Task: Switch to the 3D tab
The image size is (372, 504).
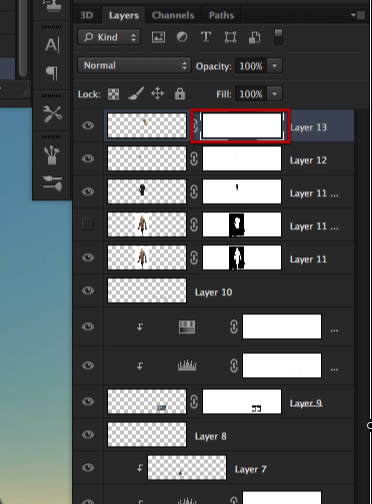Action: [87, 15]
